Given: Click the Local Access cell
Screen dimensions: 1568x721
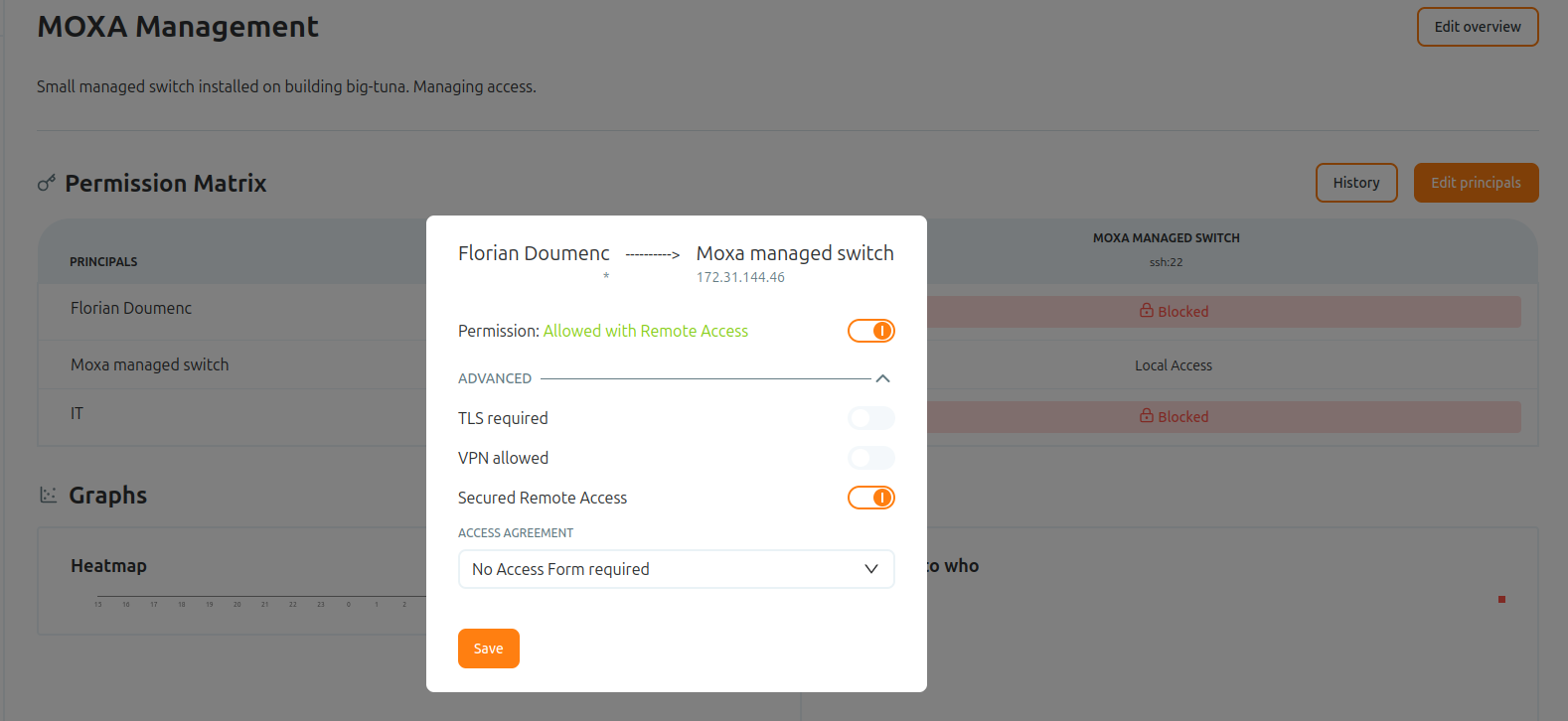Looking at the screenshot, I should point(1174,365).
